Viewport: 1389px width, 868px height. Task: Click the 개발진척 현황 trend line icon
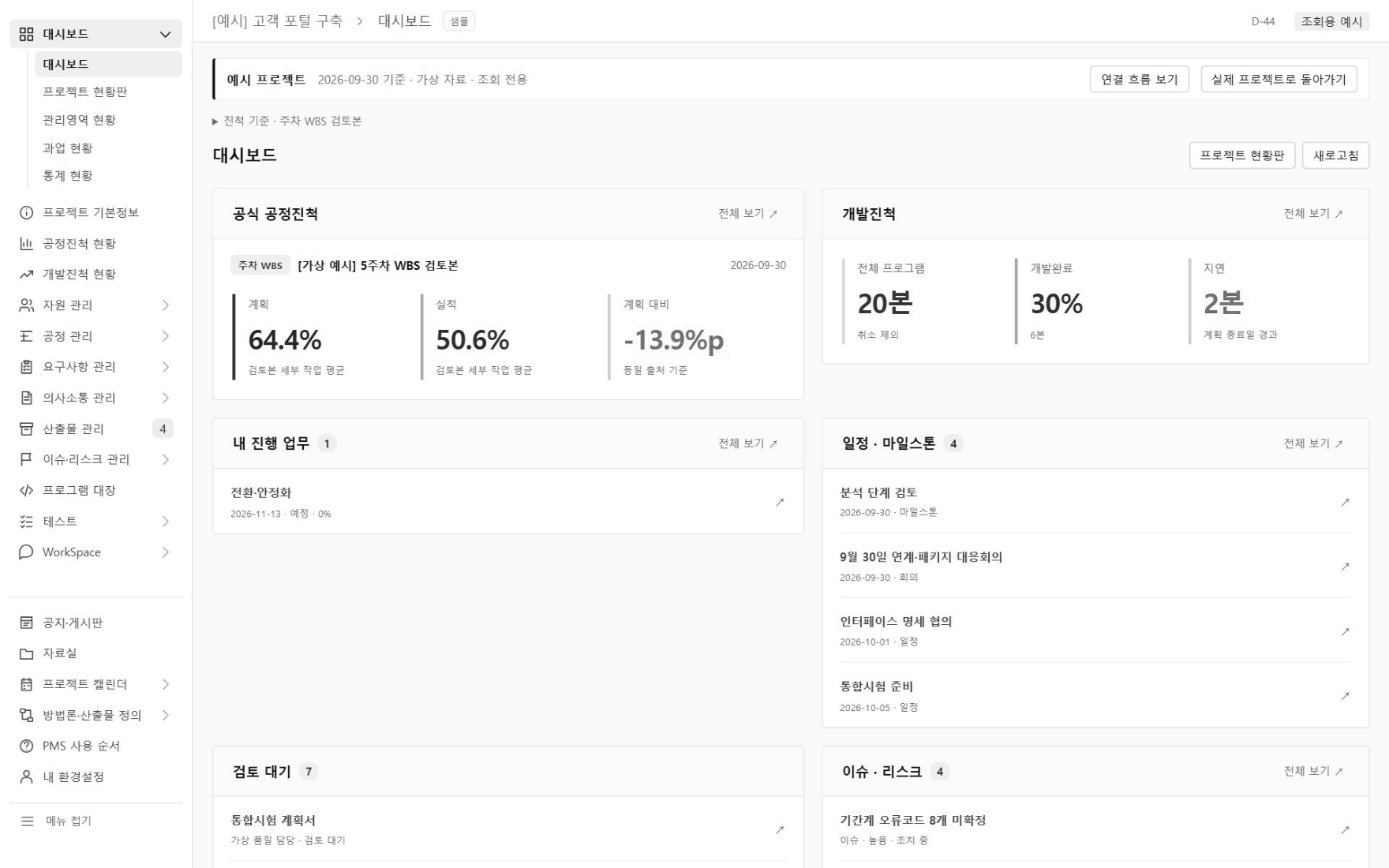(27, 275)
